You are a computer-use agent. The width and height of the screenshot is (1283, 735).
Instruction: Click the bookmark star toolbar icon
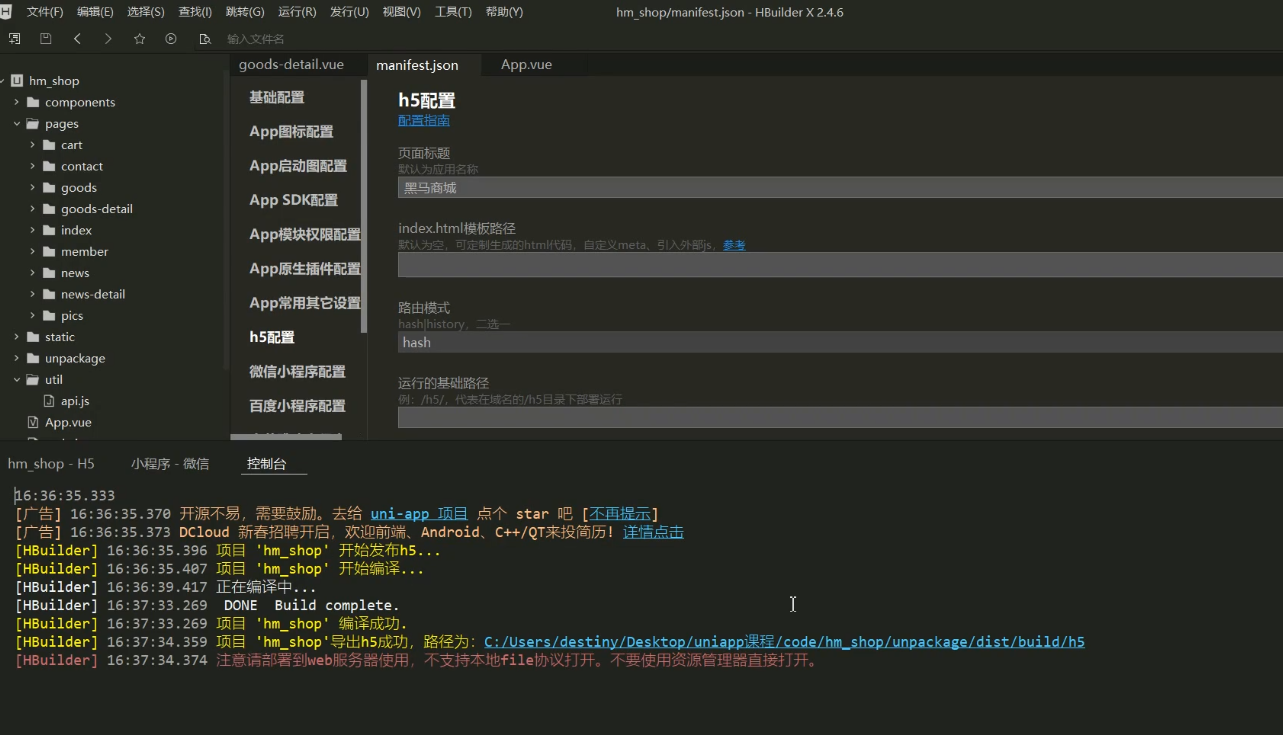tap(139, 38)
